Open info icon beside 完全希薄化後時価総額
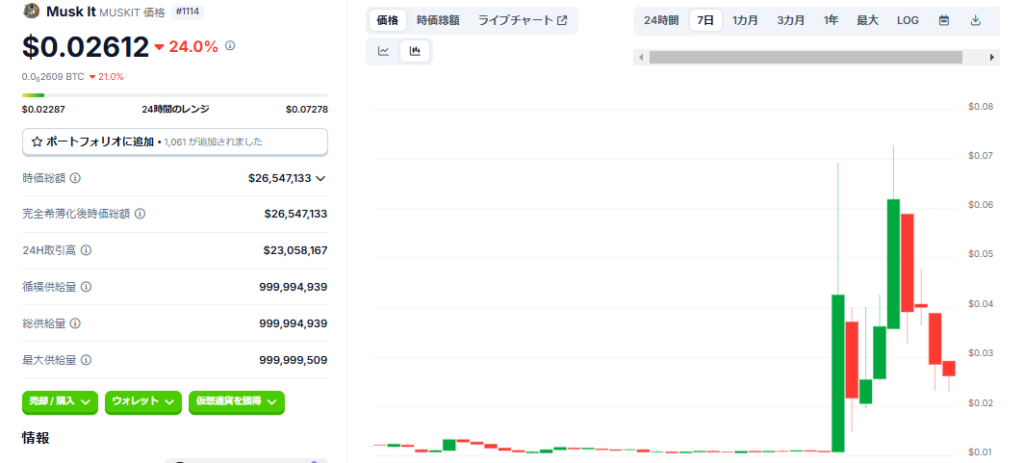 point(140,214)
